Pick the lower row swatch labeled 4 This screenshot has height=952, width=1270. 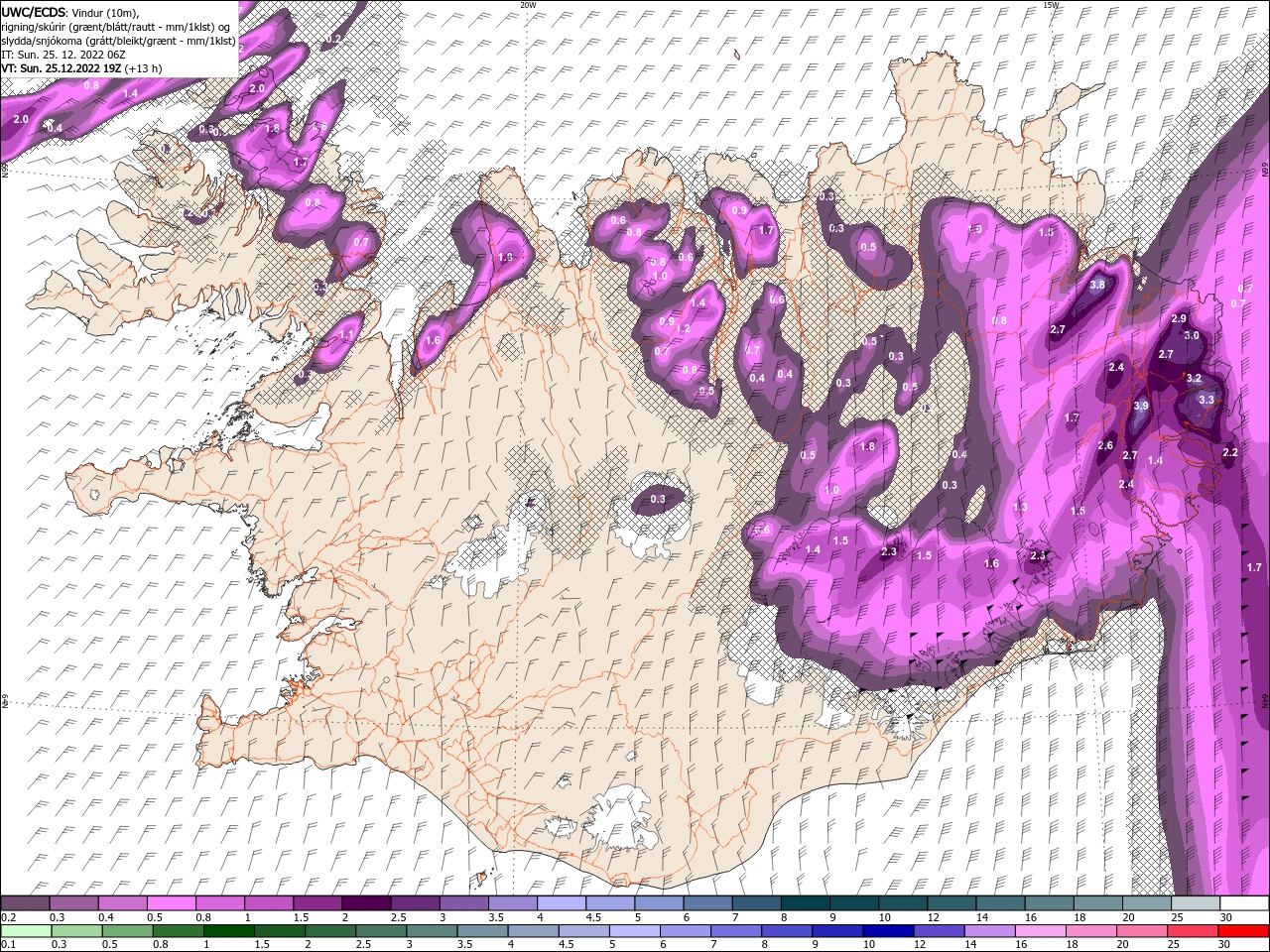[x=531, y=931]
